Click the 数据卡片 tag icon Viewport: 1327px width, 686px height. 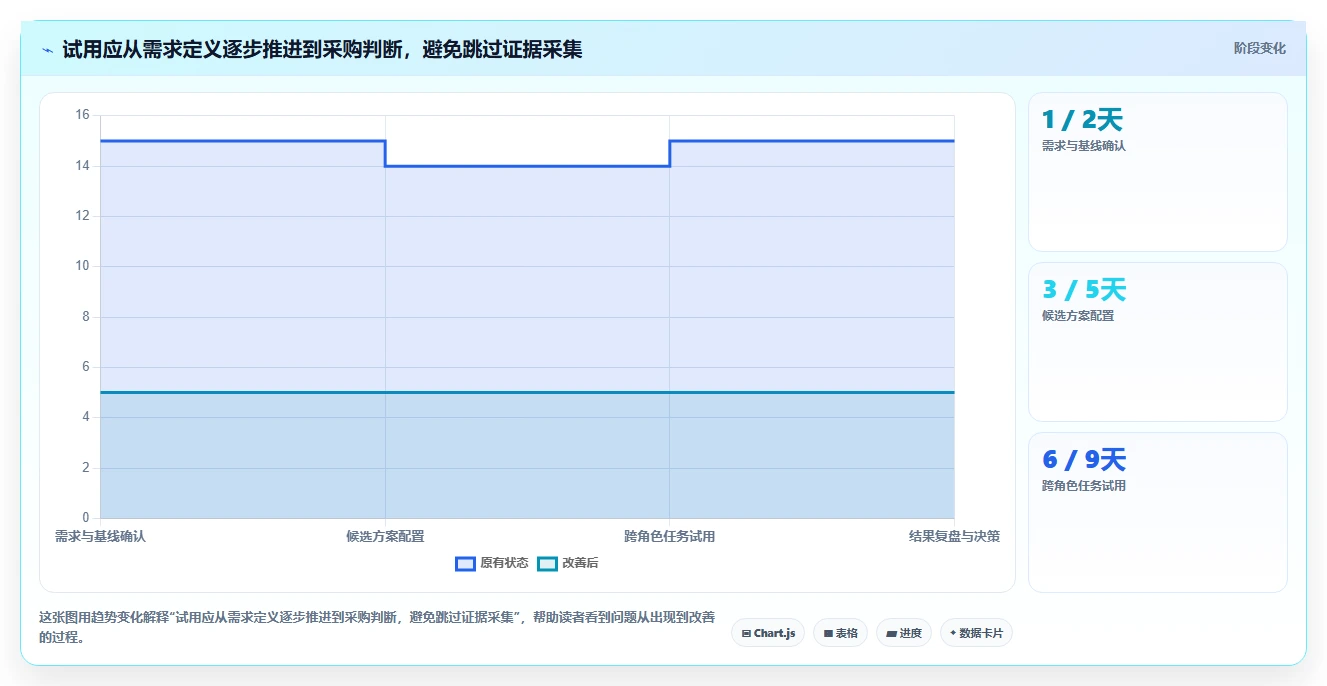tap(953, 633)
